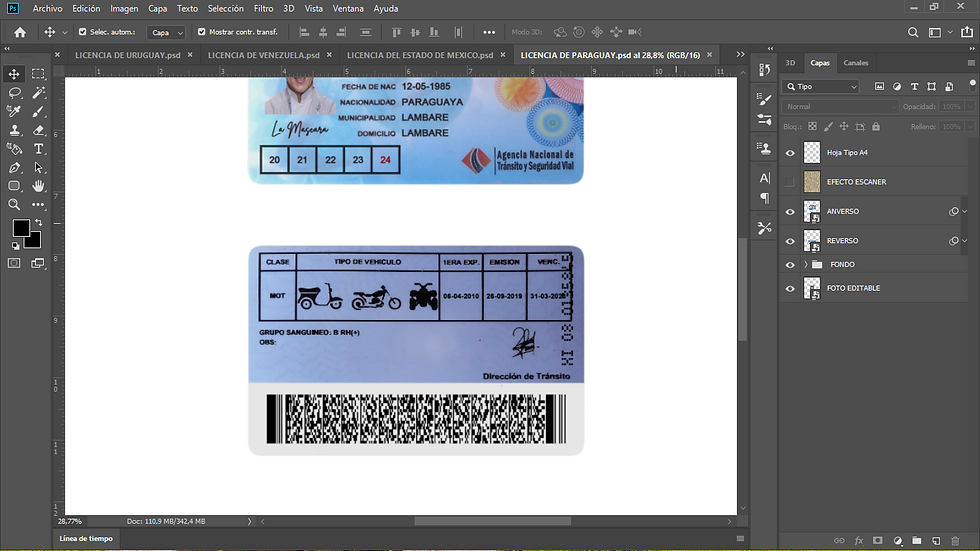Go to the Home screen
980x551 pixels.
click(x=20, y=32)
